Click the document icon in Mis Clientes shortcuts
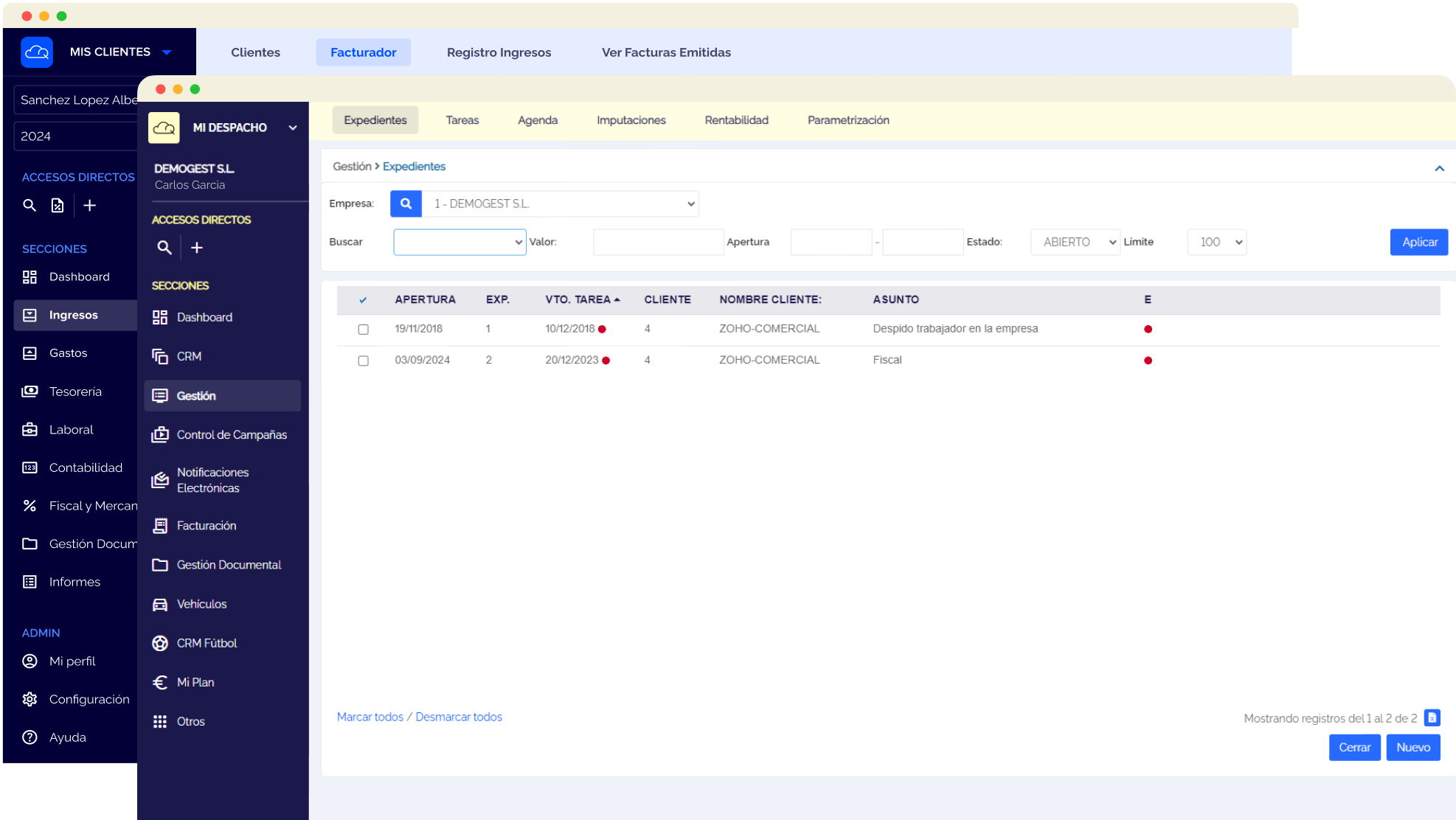1456x820 pixels. (x=58, y=205)
